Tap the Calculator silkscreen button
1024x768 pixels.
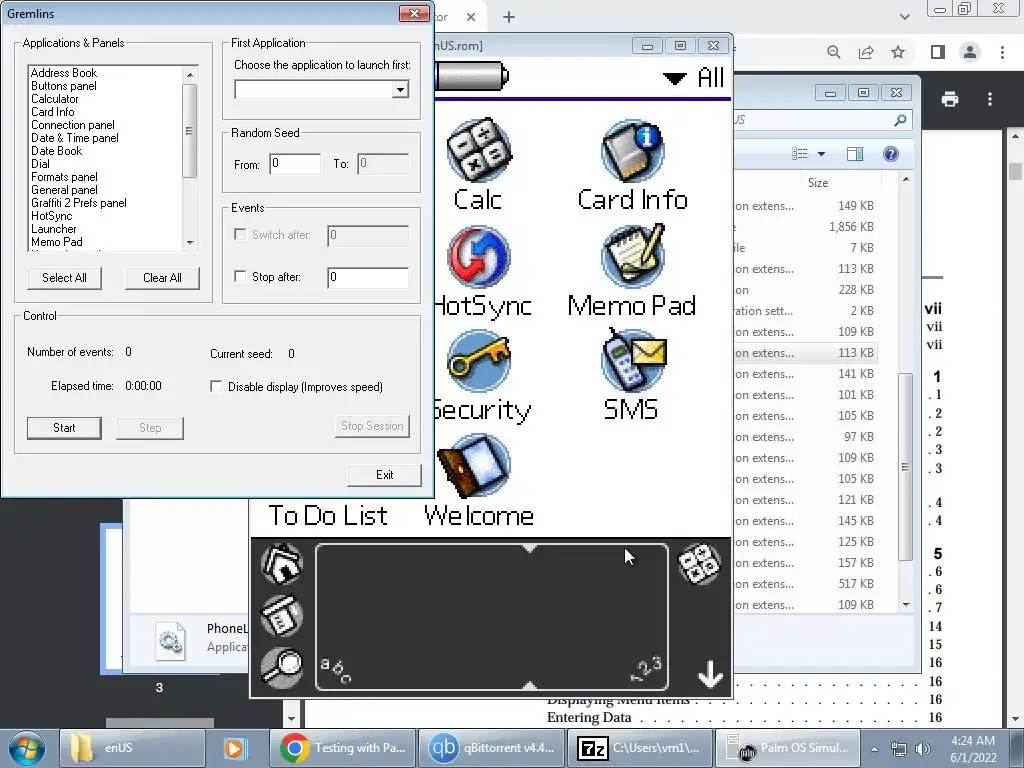pyautogui.click(x=699, y=563)
